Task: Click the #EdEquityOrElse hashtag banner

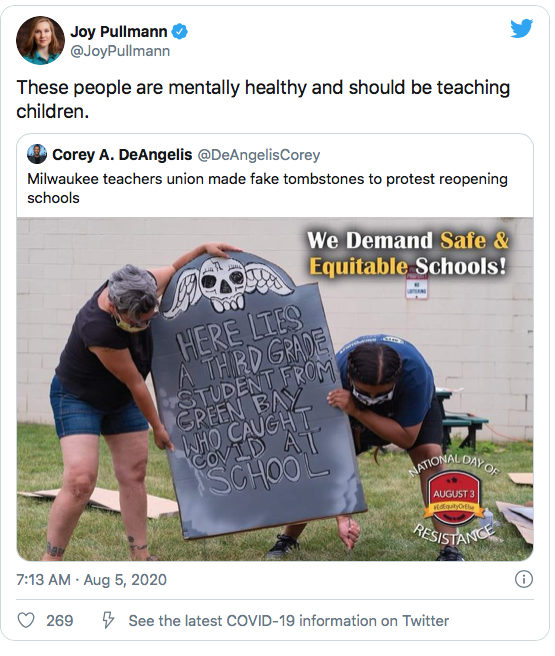Action: coord(453,507)
